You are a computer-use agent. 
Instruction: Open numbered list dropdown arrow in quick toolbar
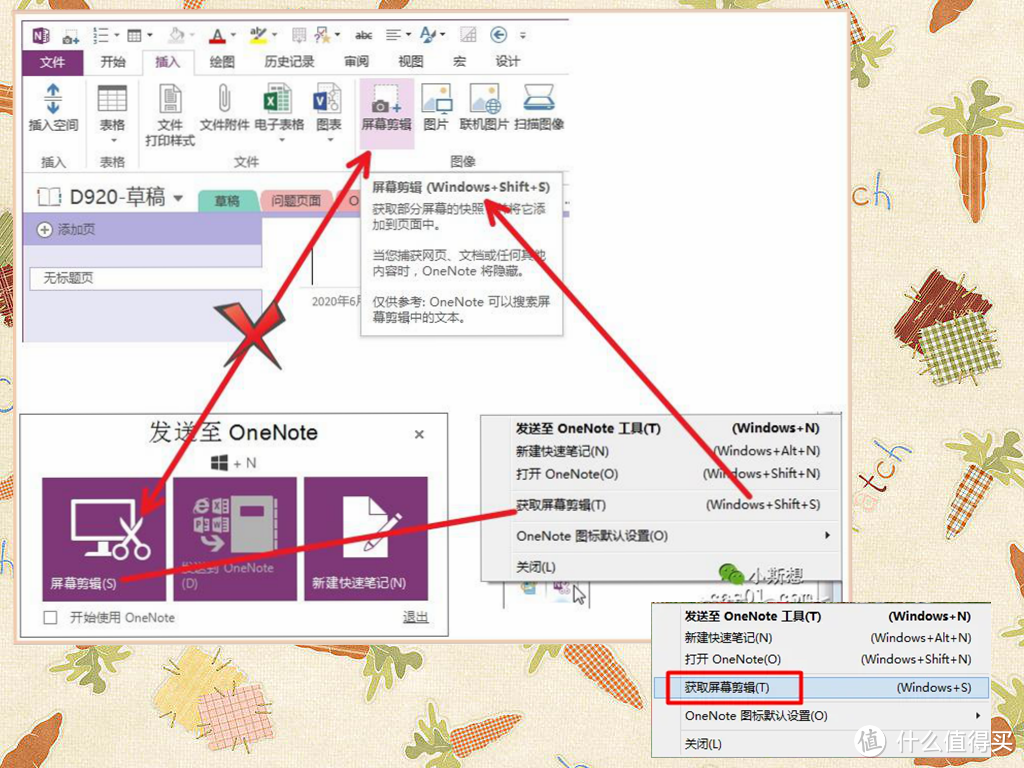pos(117,35)
